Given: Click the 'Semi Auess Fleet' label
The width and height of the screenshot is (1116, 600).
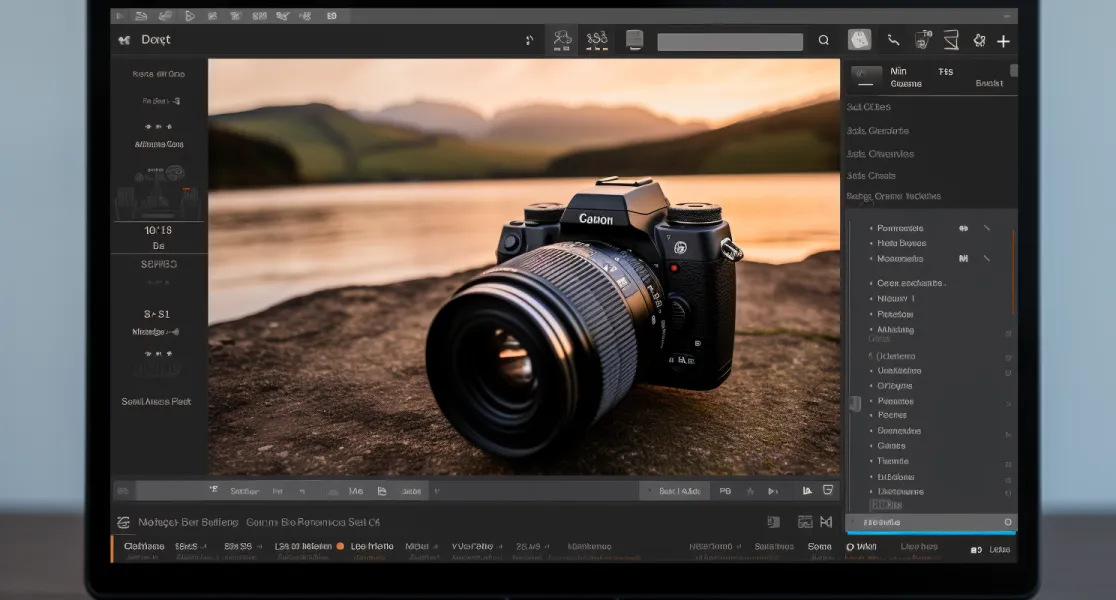Looking at the screenshot, I should click(156, 401).
